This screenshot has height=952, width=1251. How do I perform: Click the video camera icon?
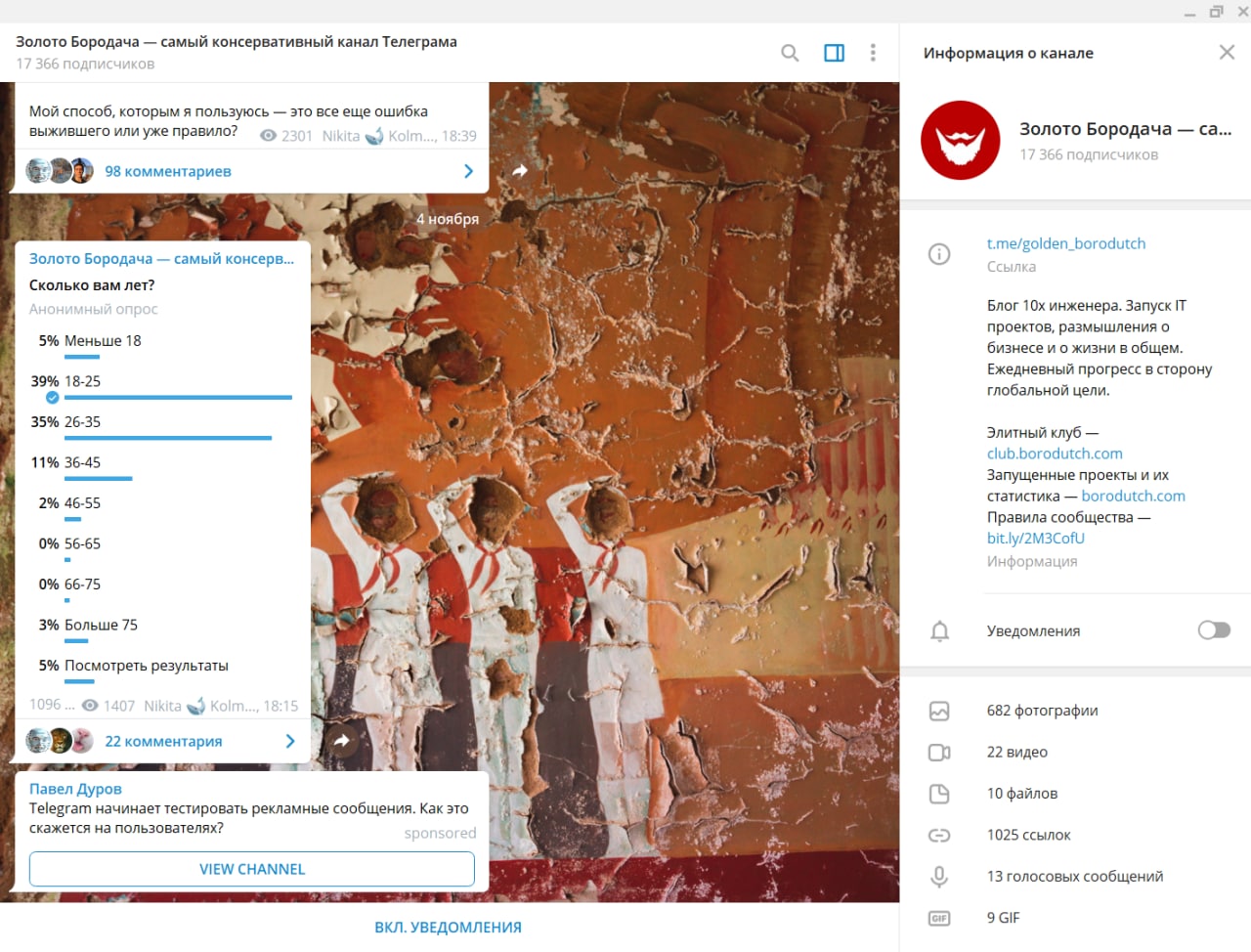pos(939,753)
